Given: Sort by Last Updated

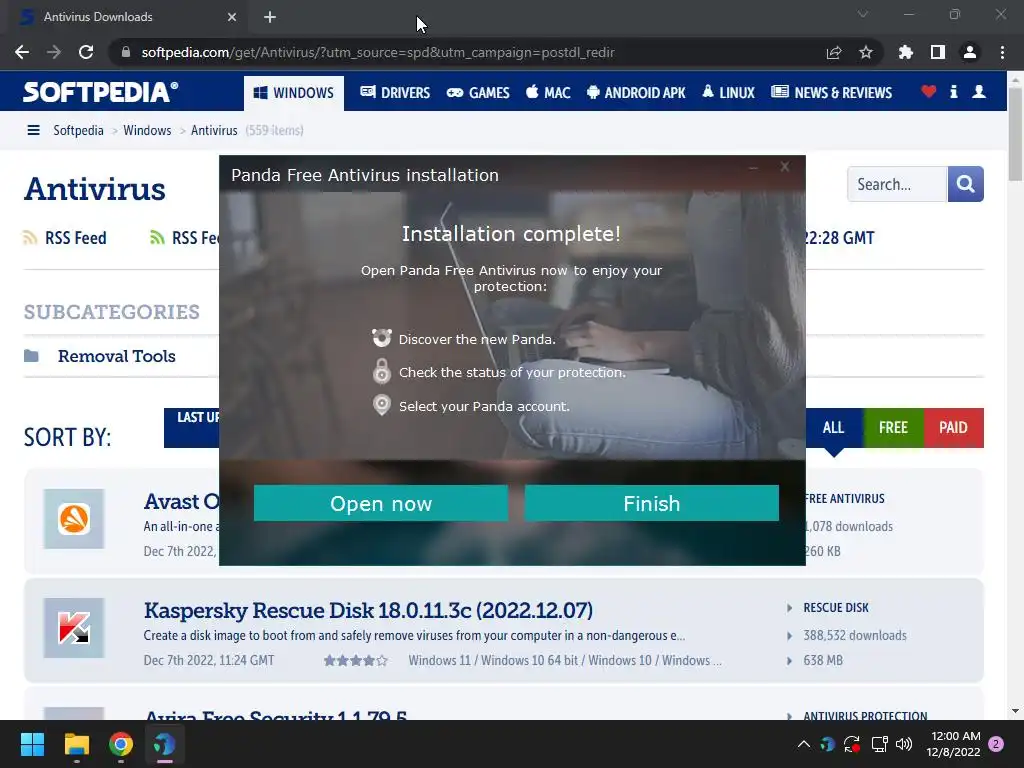Looking at the screenshot, I should (192, 428).
